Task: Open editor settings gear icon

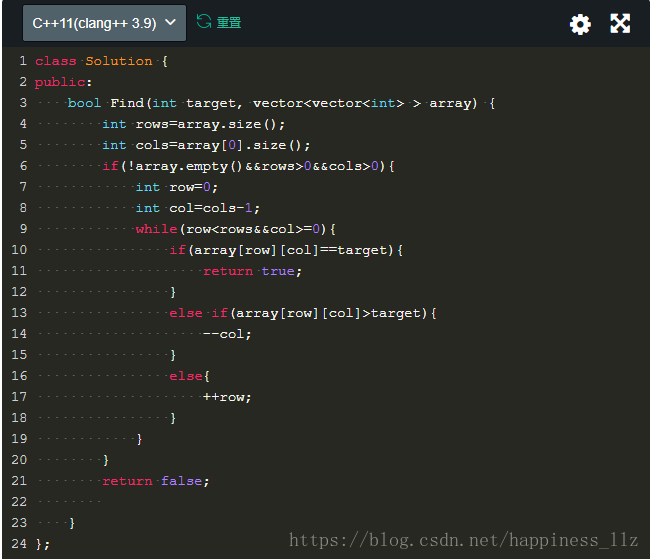Action: [580, 24]
